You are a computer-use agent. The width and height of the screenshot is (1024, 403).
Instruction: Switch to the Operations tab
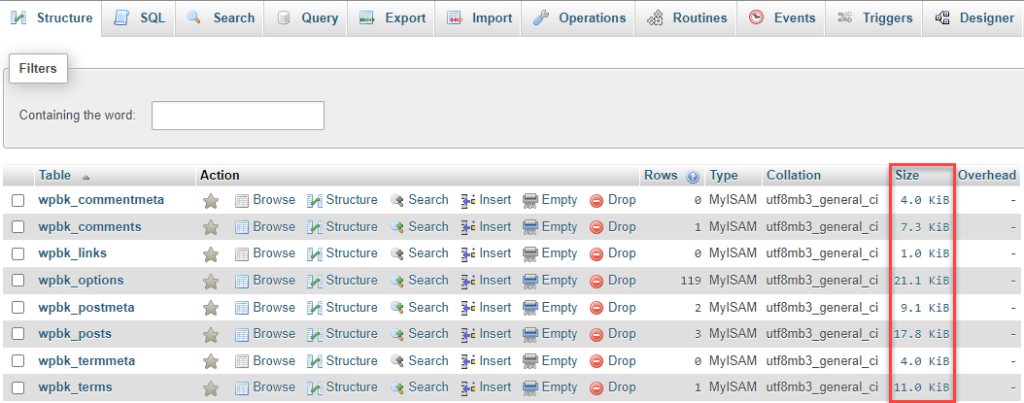point(579,18)
